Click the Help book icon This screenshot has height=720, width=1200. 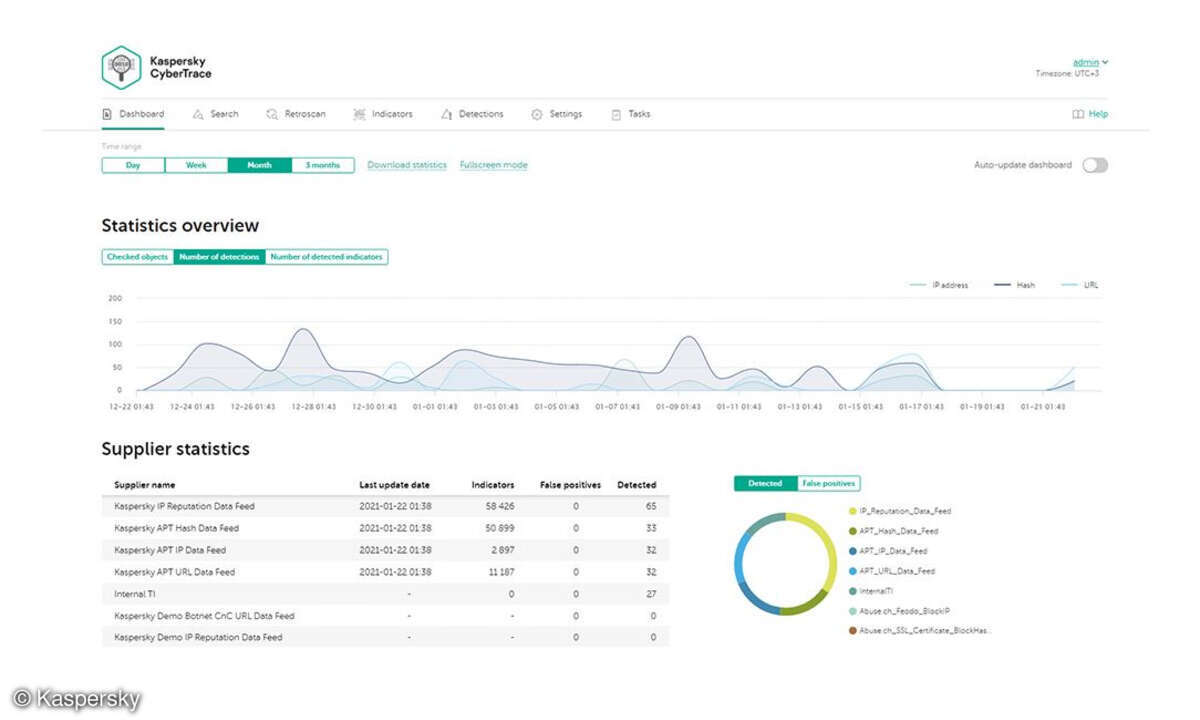(x=1078, y=114)
